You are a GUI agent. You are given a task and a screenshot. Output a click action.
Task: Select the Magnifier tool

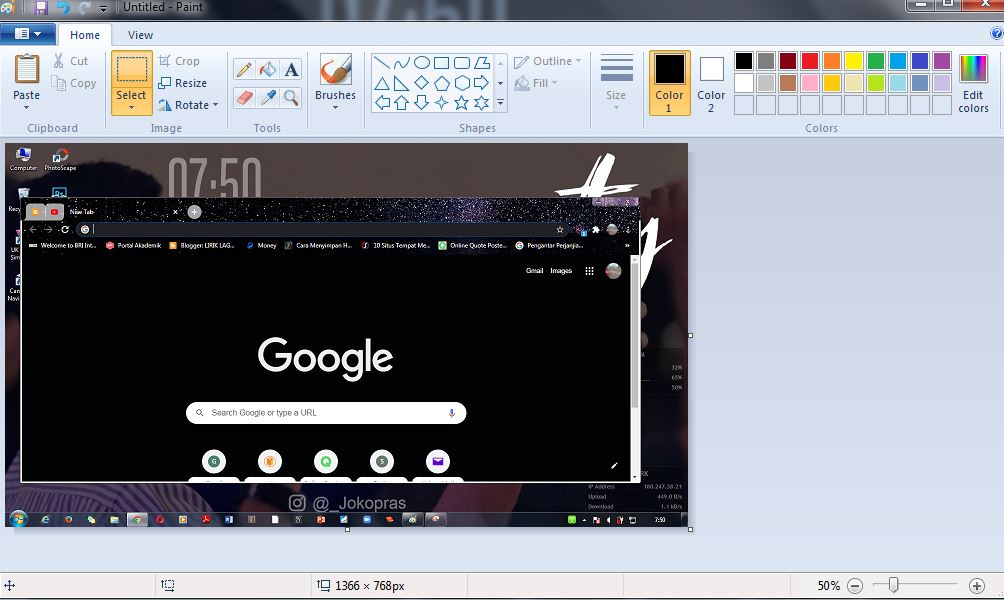tap(291, 97)
